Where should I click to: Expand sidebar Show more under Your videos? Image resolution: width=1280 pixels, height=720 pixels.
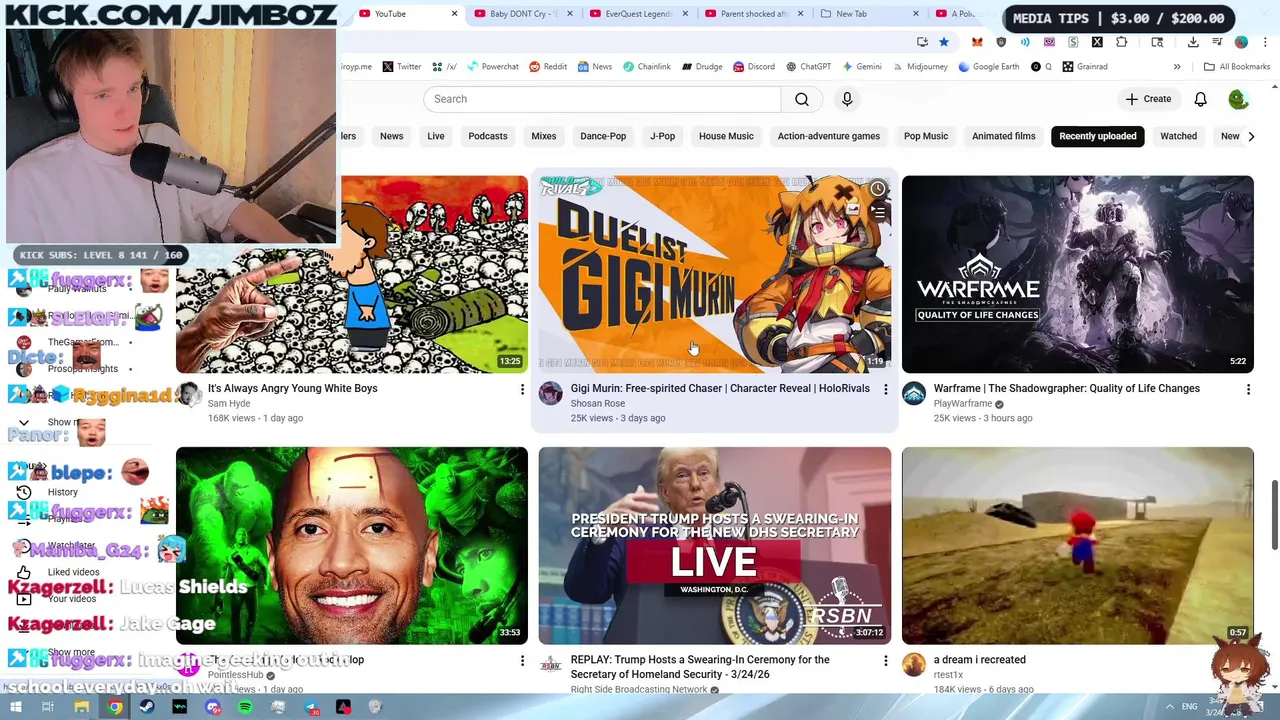click(x=71, y=652)
